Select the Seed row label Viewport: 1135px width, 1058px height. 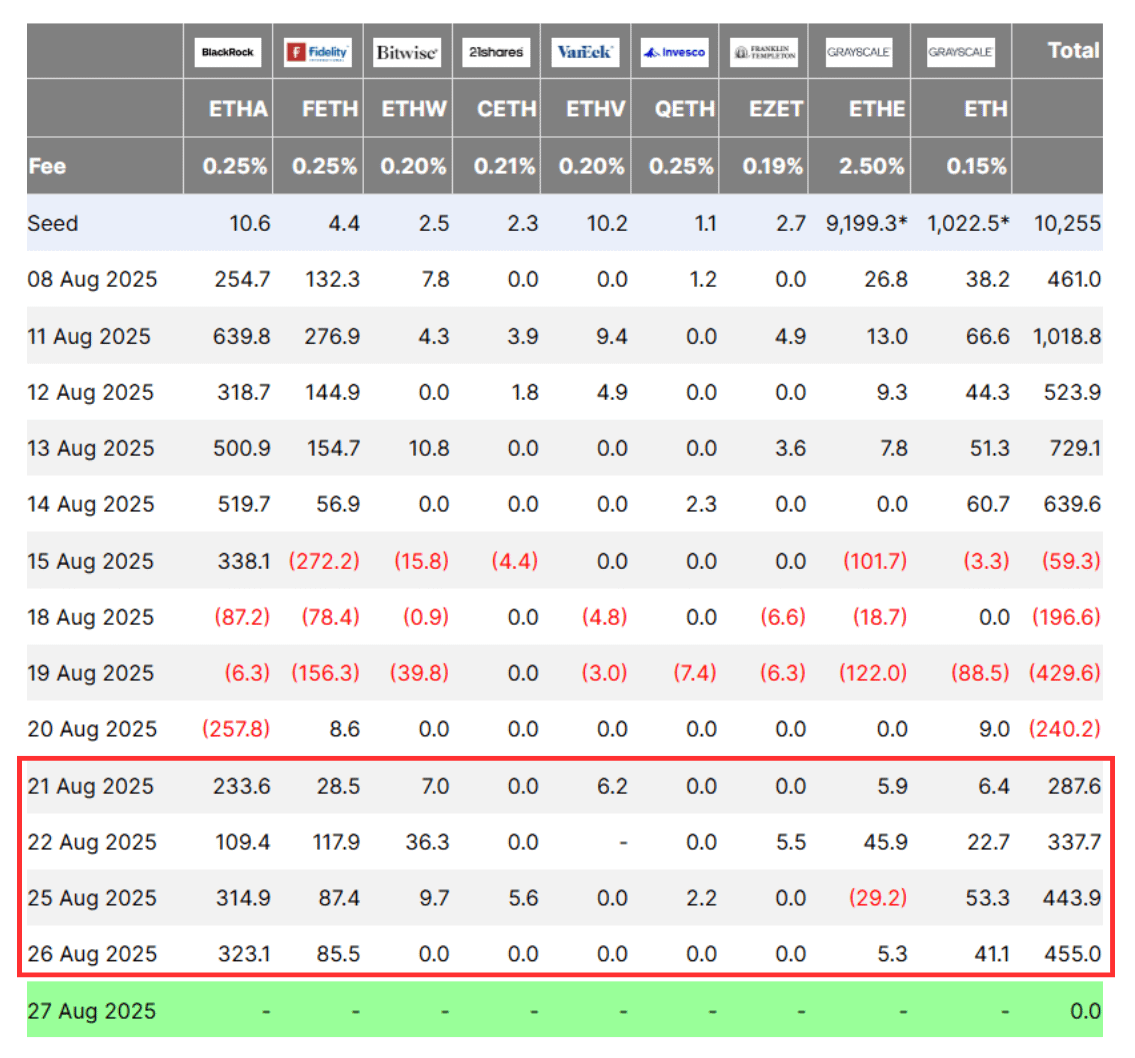pos(52,224)
